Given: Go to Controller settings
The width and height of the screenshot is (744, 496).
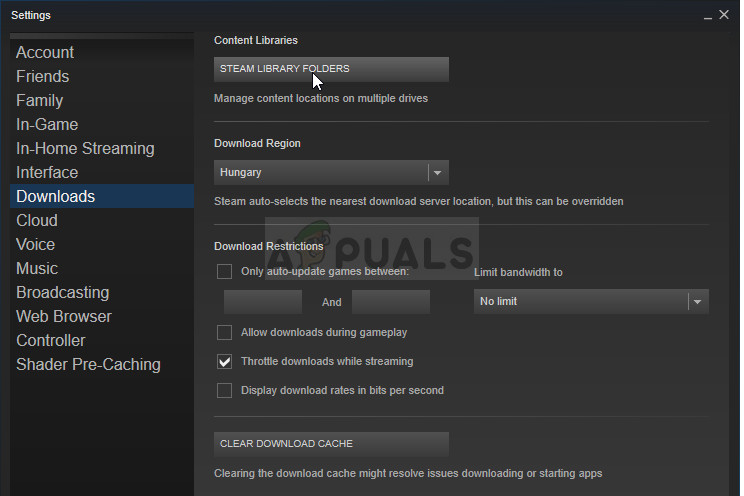Looking at the screenshot, I should pyautogui.click(x=50, y=340).
